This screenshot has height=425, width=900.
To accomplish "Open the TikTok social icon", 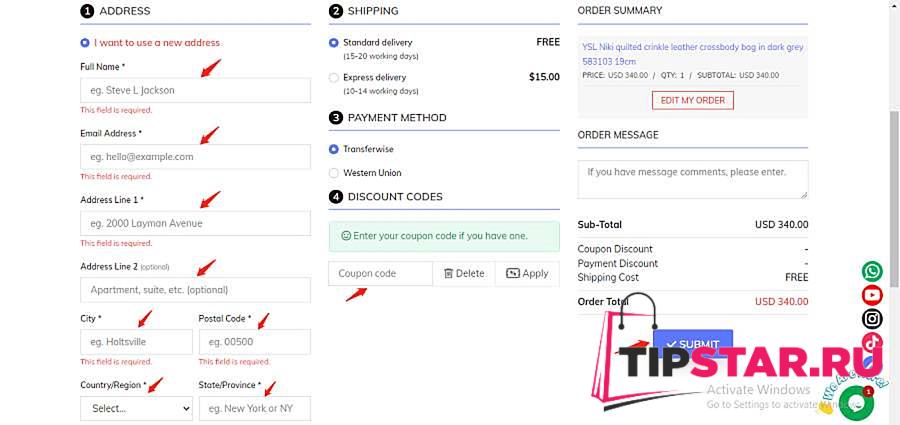I will pyautogui.click(x=872, y=342).
